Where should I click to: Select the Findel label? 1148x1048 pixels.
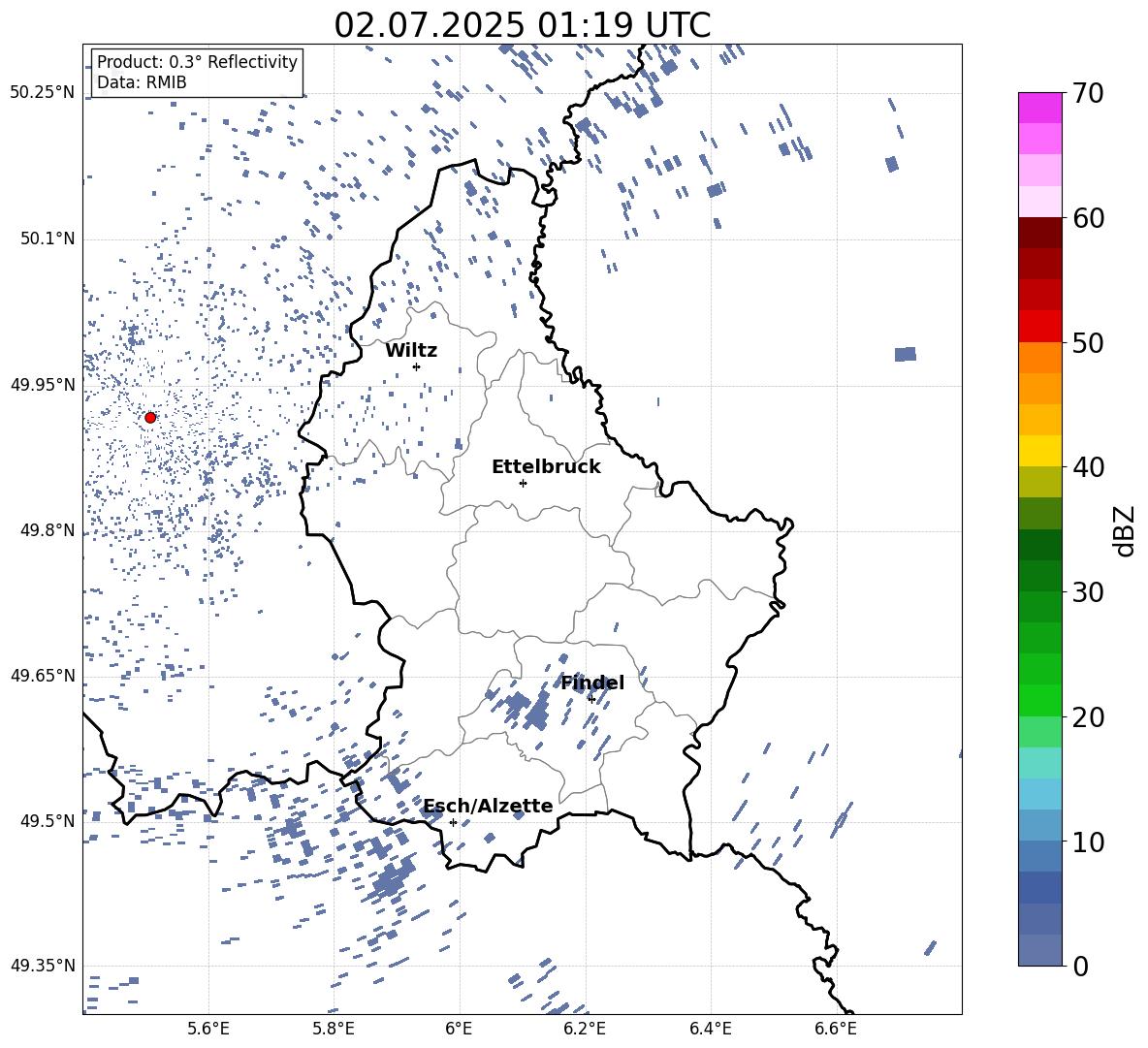click(592, 683)
